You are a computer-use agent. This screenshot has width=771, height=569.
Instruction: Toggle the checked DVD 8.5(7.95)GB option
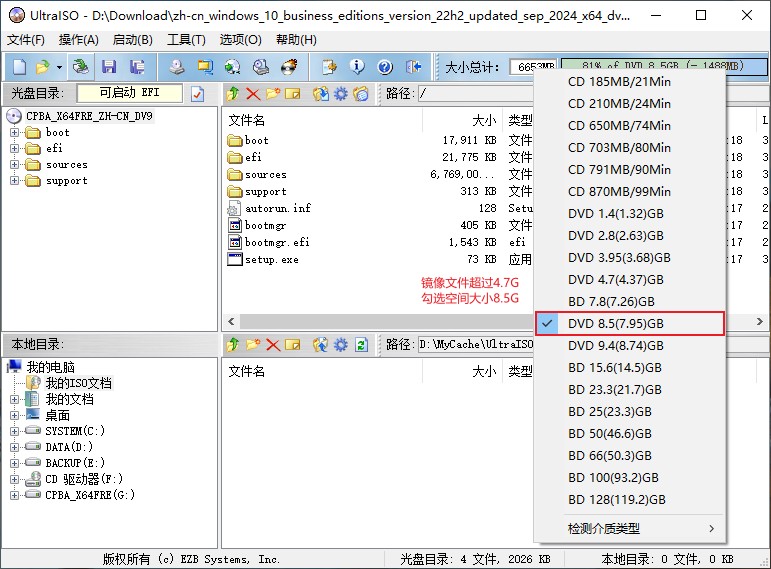pyautogui.click(x=615, y=323)
